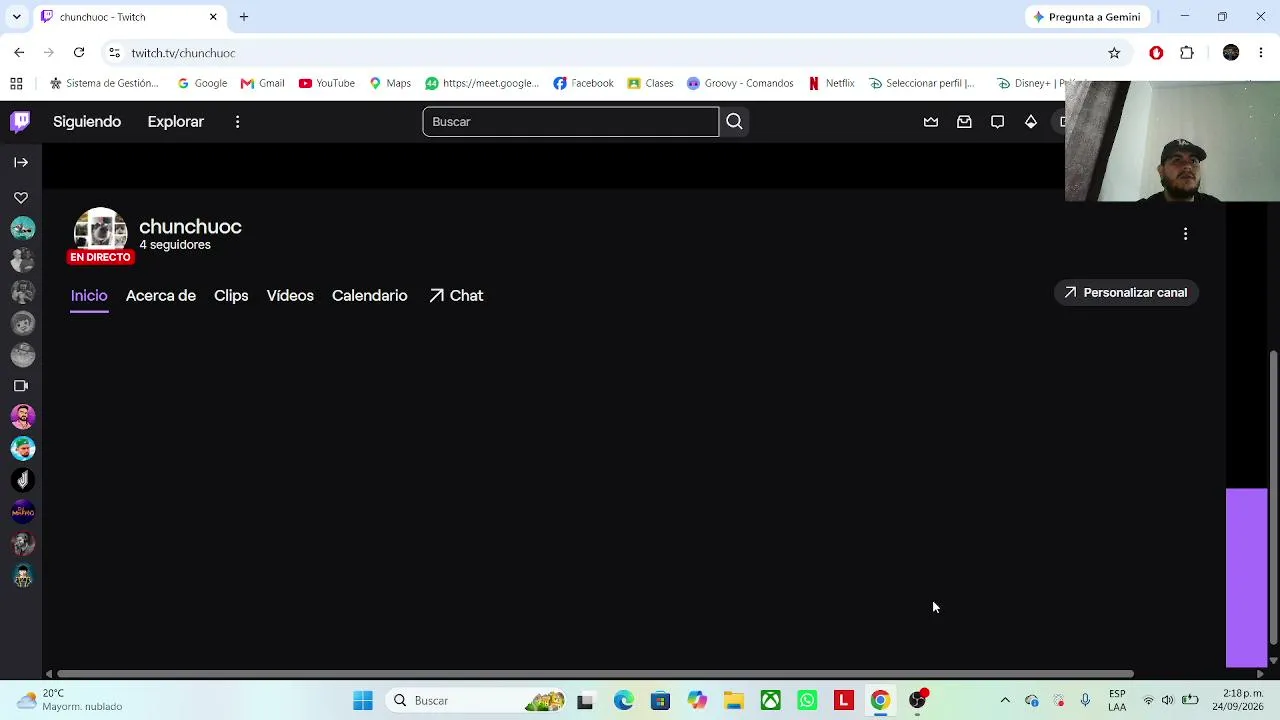This screenshot has height=720, width=1280.
Task: Open chunchuoc channel avatar picture
Action: tap(100, 232)
